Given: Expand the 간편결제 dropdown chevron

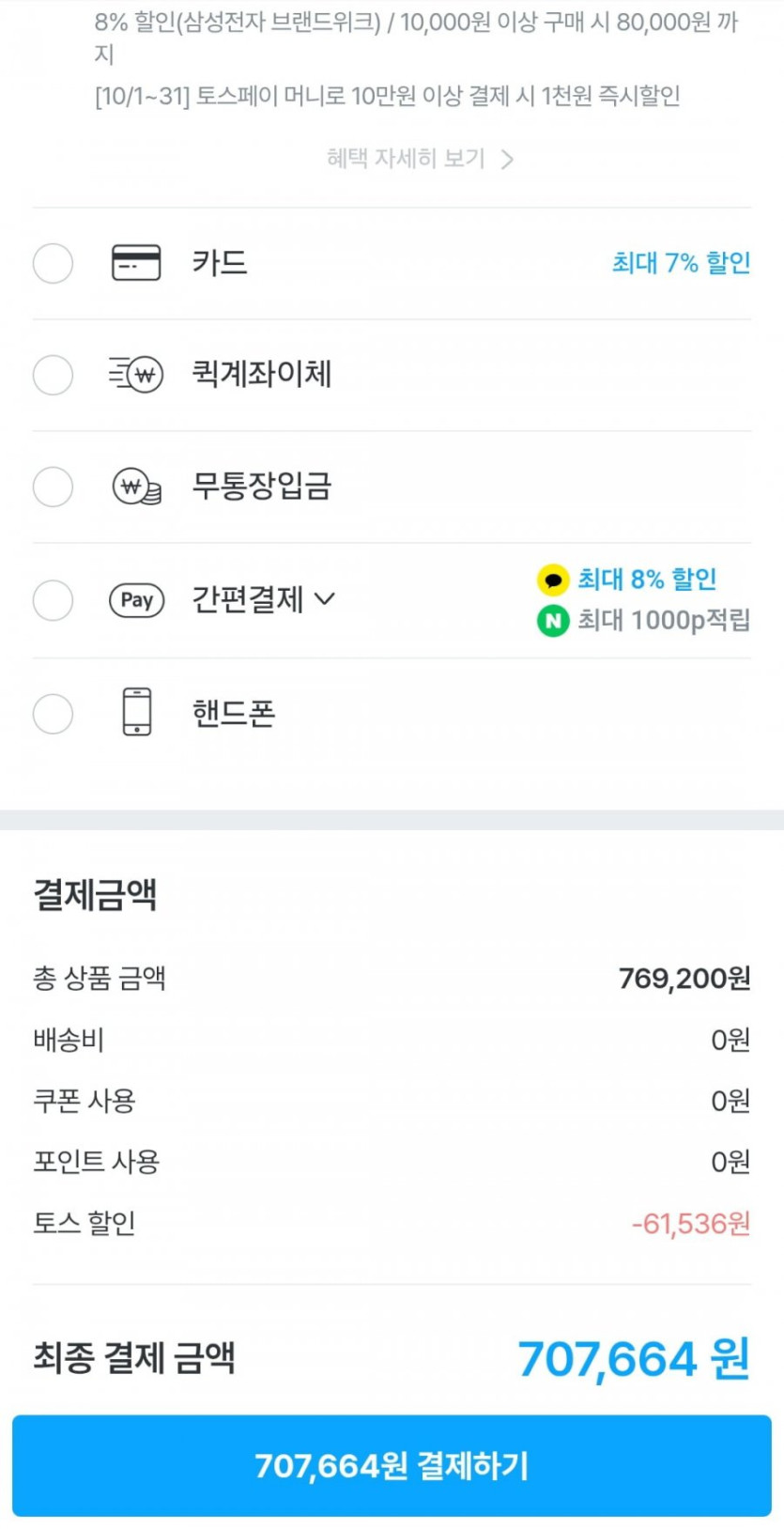Looking at the screenshot, I should (325, 599).
